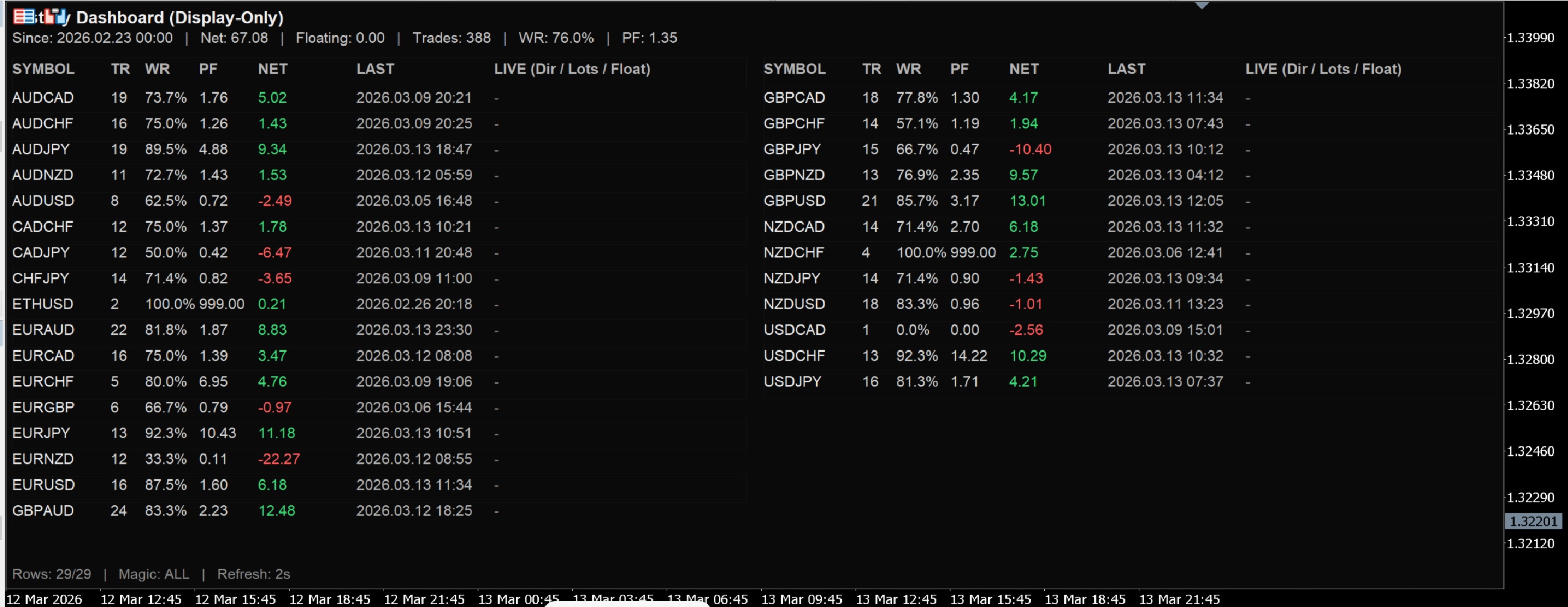Click the 12 Mar 2026 date on time axis
Viewport: 1568px width, 607px height.
44,599
